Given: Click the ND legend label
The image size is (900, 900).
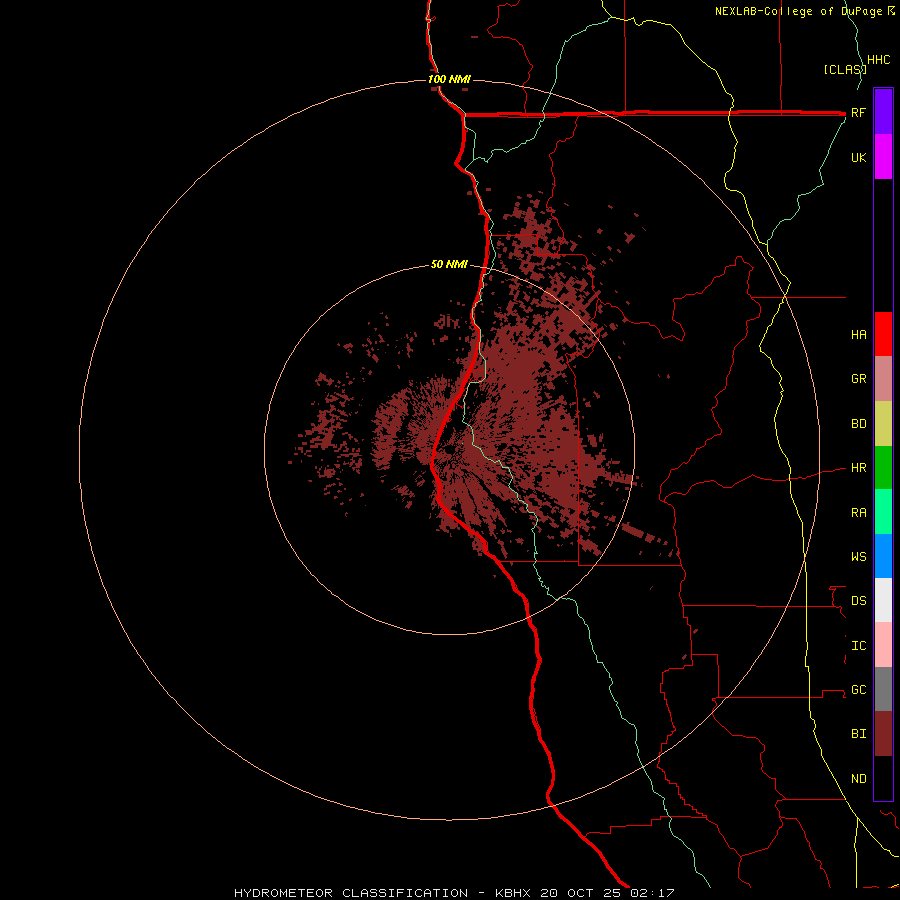Looking at the screenshot, I should click(858, 779).
